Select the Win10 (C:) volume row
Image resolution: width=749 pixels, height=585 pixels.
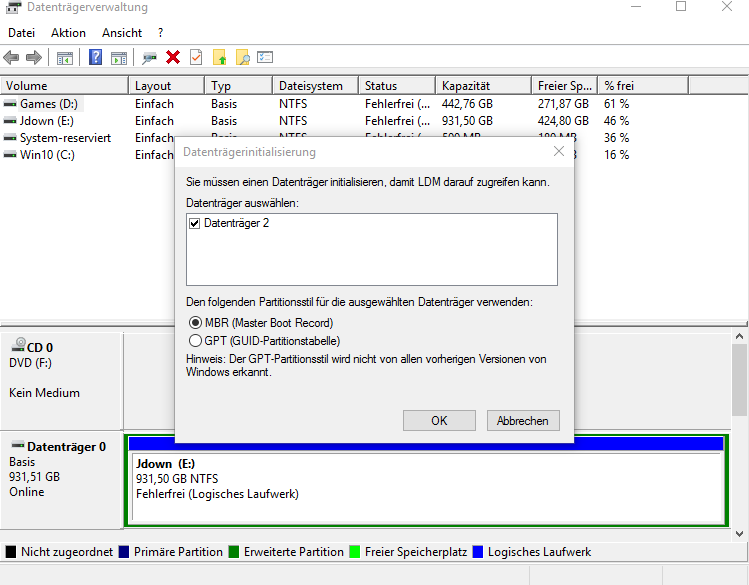(47, 155)
